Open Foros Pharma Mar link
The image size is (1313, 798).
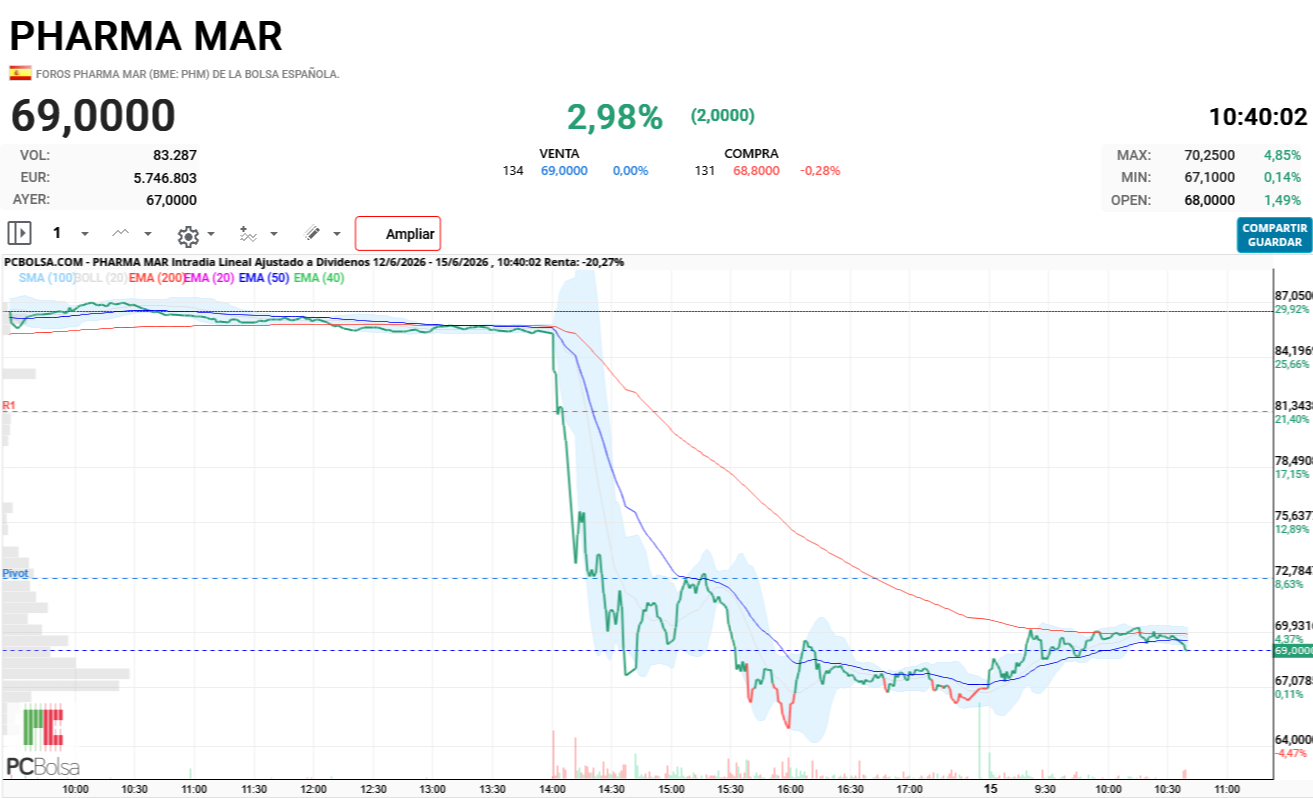[x=188, y=74]
